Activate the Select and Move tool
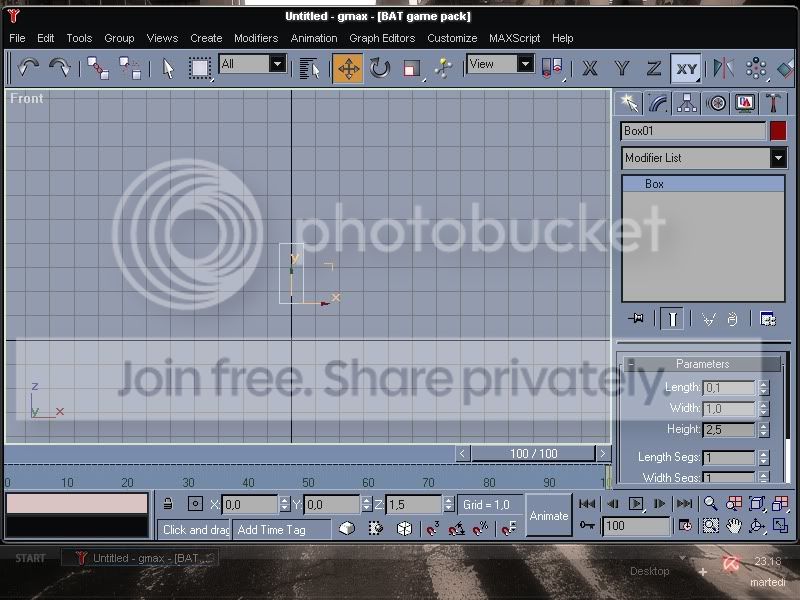The width and height of the screenshot is (800, 600). pos(348,68)
